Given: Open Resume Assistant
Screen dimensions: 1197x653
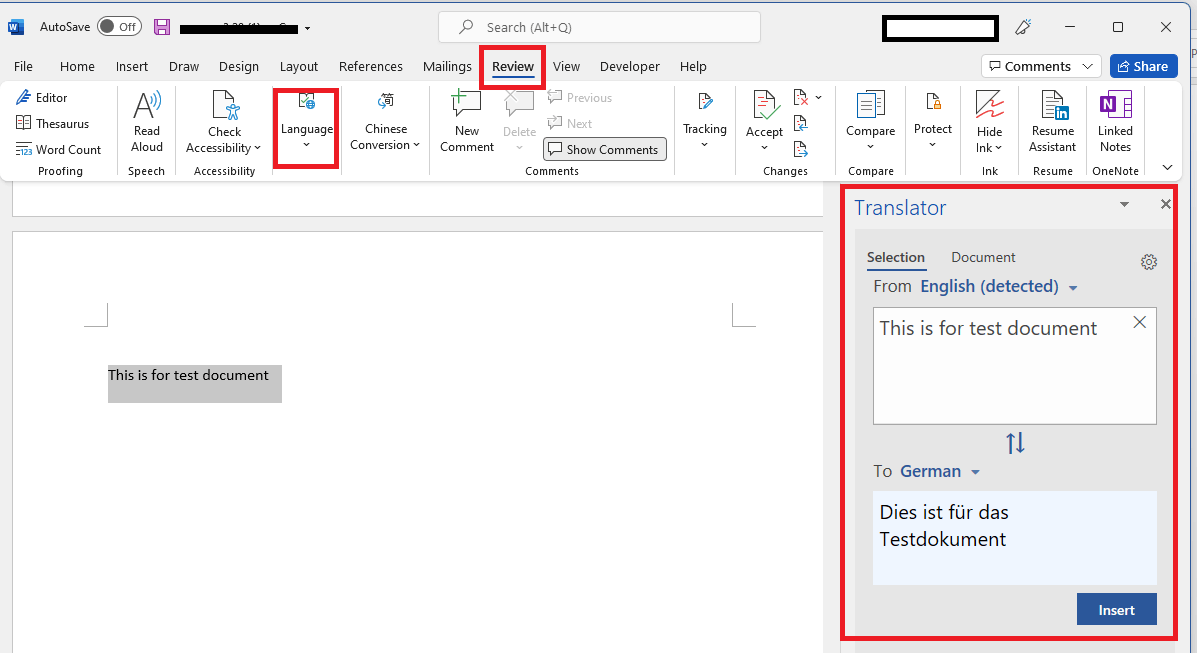Looking at the screenshot, I should pos(1052,122).
